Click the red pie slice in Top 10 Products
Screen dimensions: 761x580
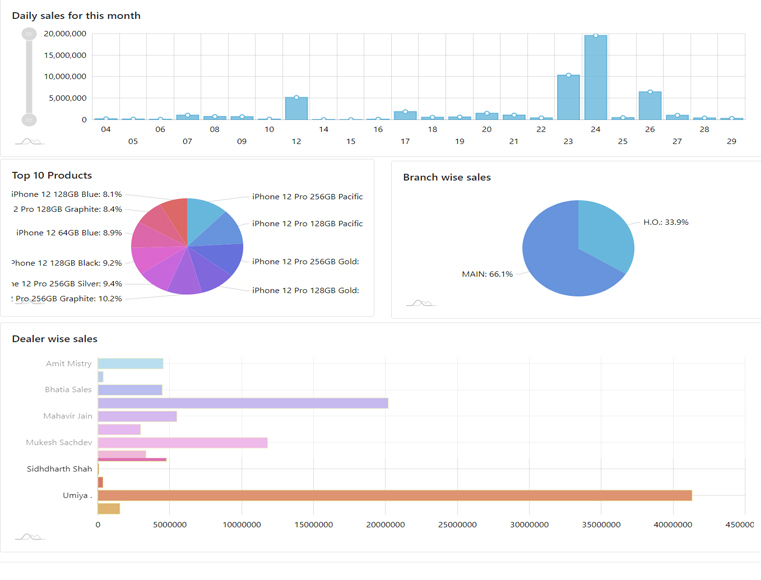tap(177, 217)
